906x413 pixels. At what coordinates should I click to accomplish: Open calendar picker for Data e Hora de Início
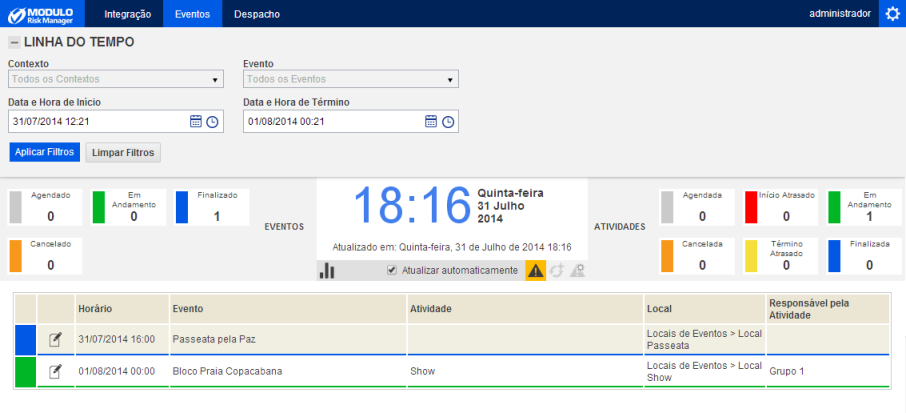click(196, 121)
